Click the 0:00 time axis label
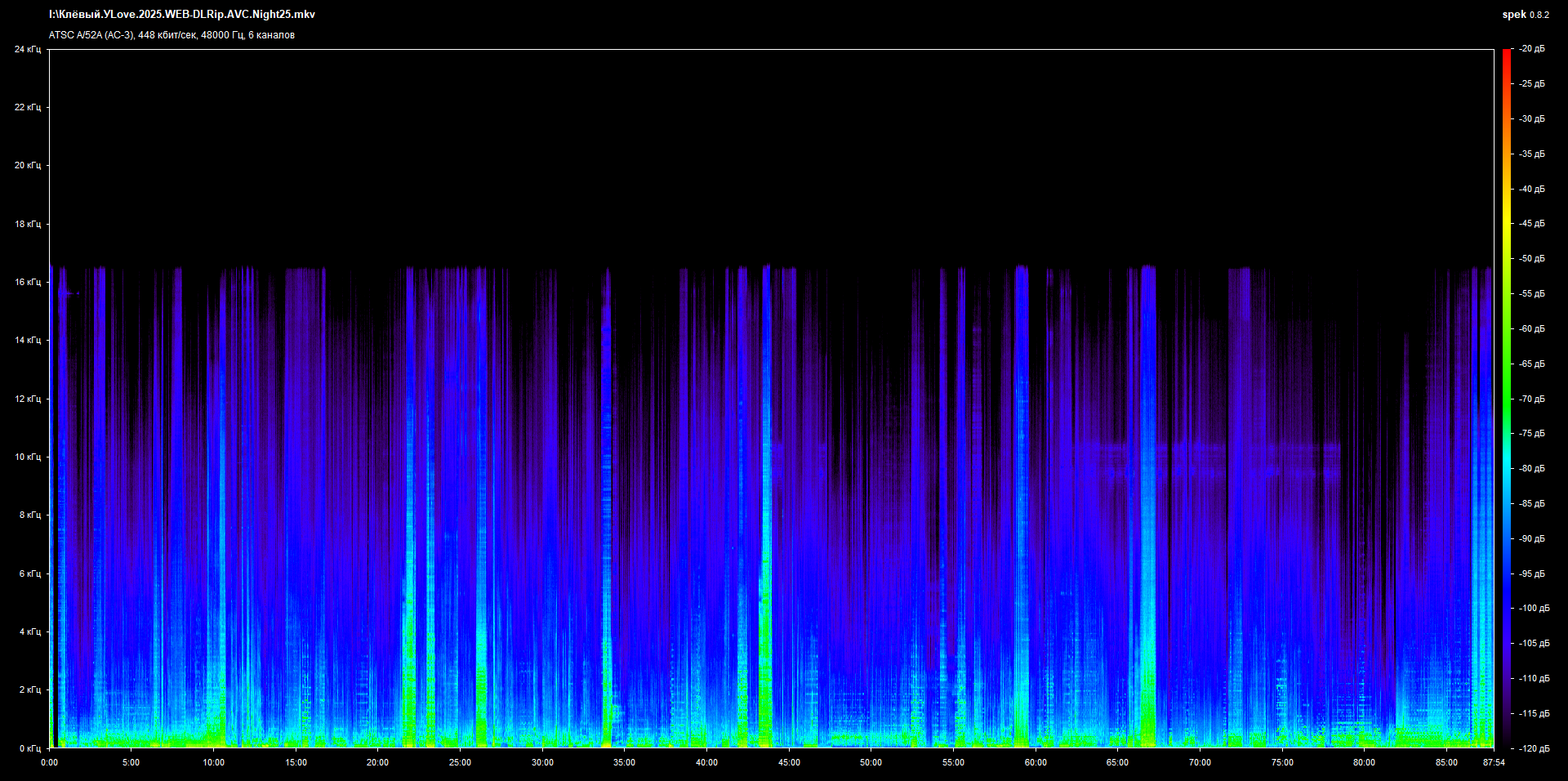This screenshot has width=1568, height=781. point(49,762)
